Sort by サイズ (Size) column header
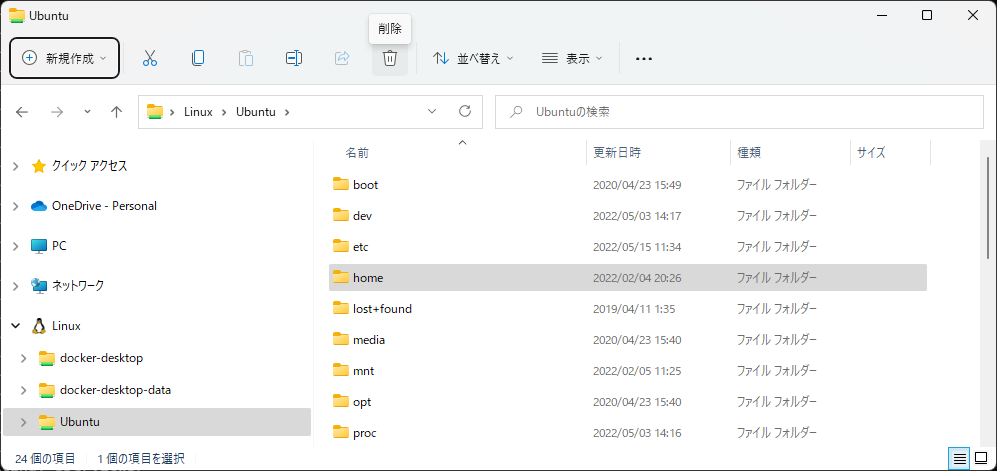997x471 pixels. pos(871,153)
